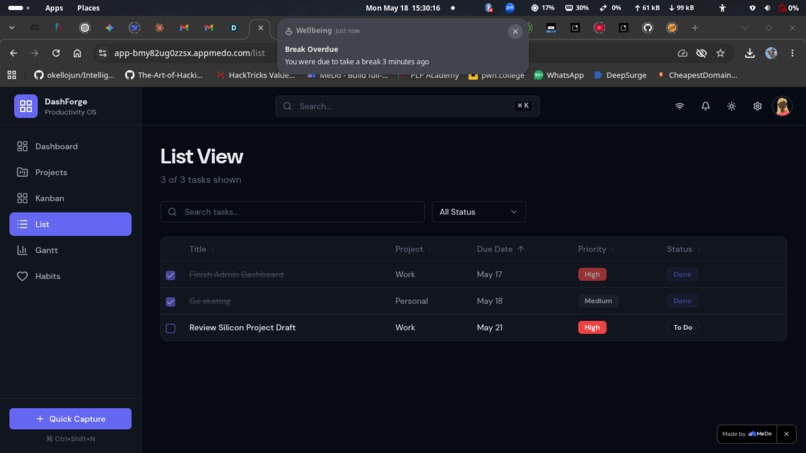Open the browser downloads icon

[x=749, y=53]
